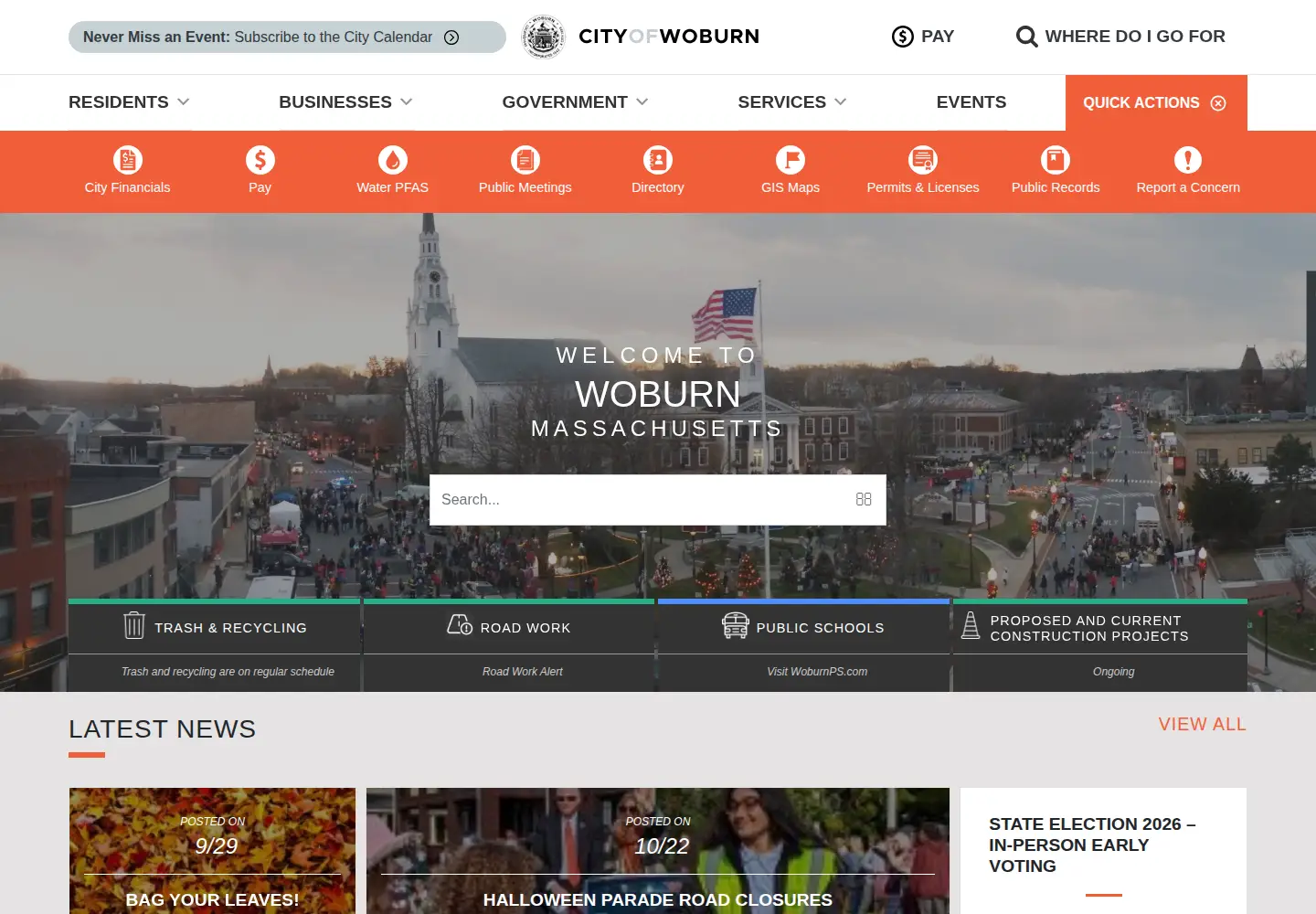Viewport: 1316px width, 914px height.
Task: Click the City Financials label
Action: click(x=128, y=187)
